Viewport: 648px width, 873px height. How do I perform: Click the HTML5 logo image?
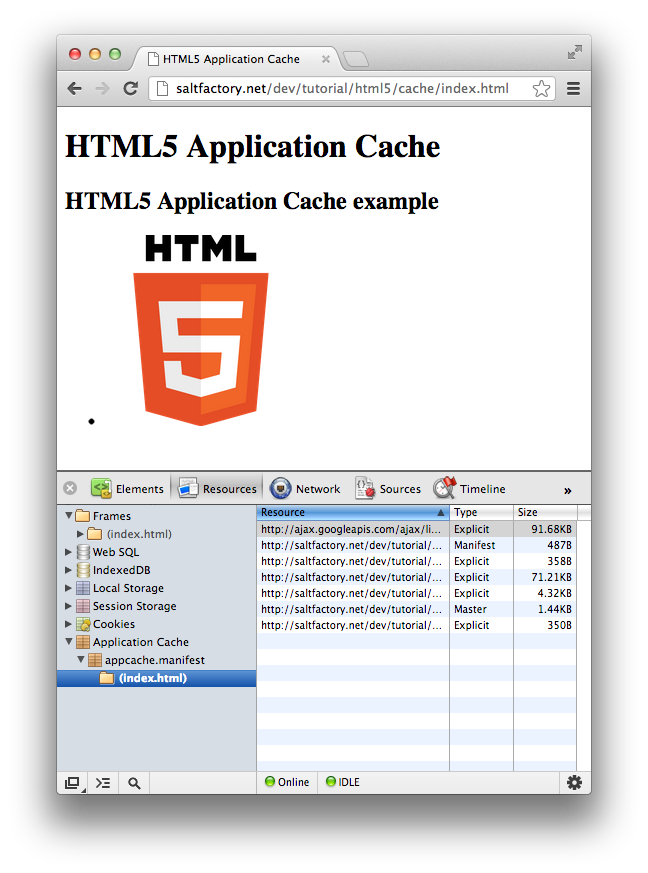(x=201, y=330)
